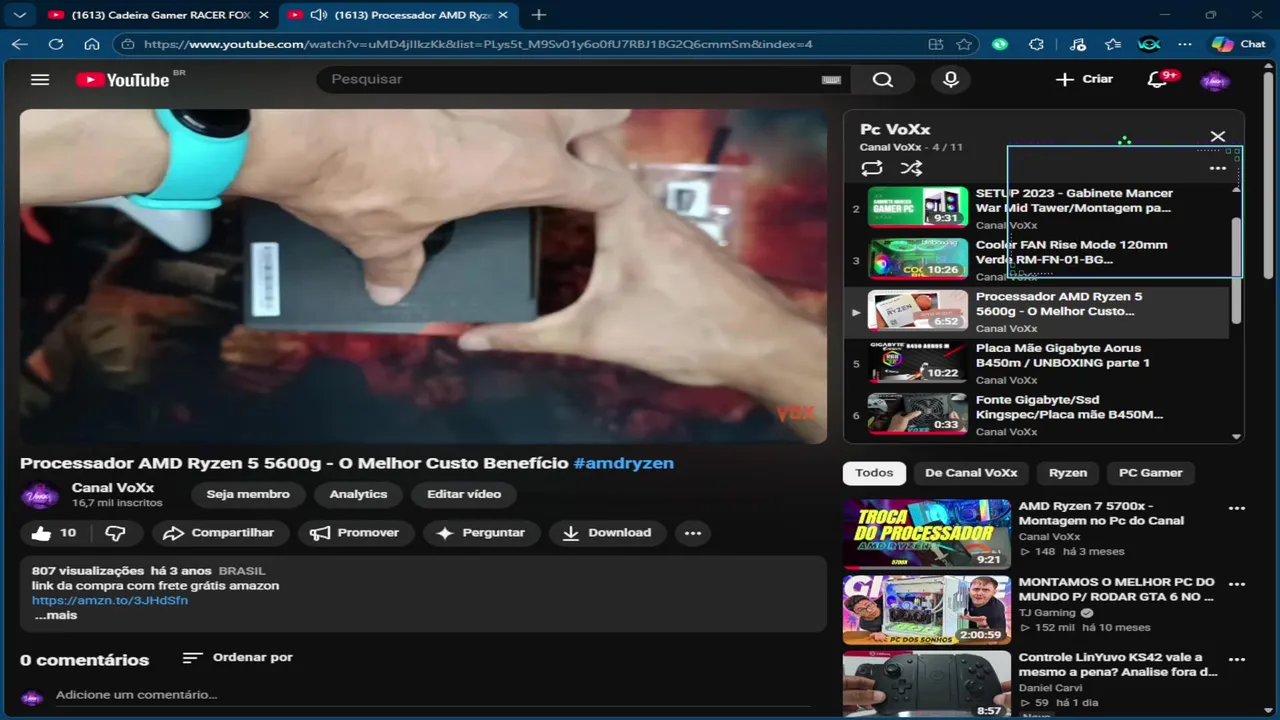
Task: Open Canal VoXx channel avatar under video
Action: pos(40,495)
